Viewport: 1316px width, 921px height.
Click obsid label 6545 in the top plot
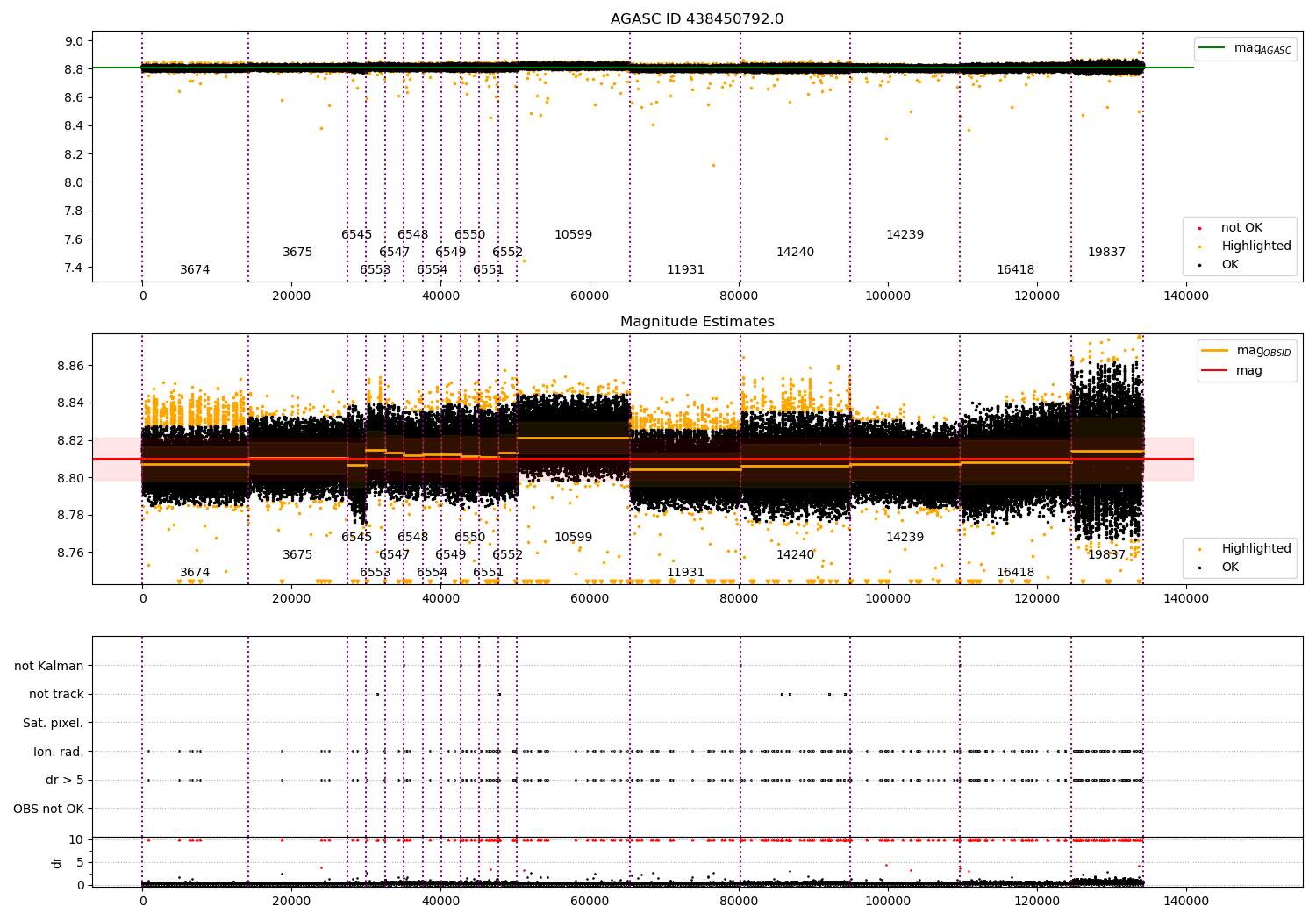coord(357,235)
